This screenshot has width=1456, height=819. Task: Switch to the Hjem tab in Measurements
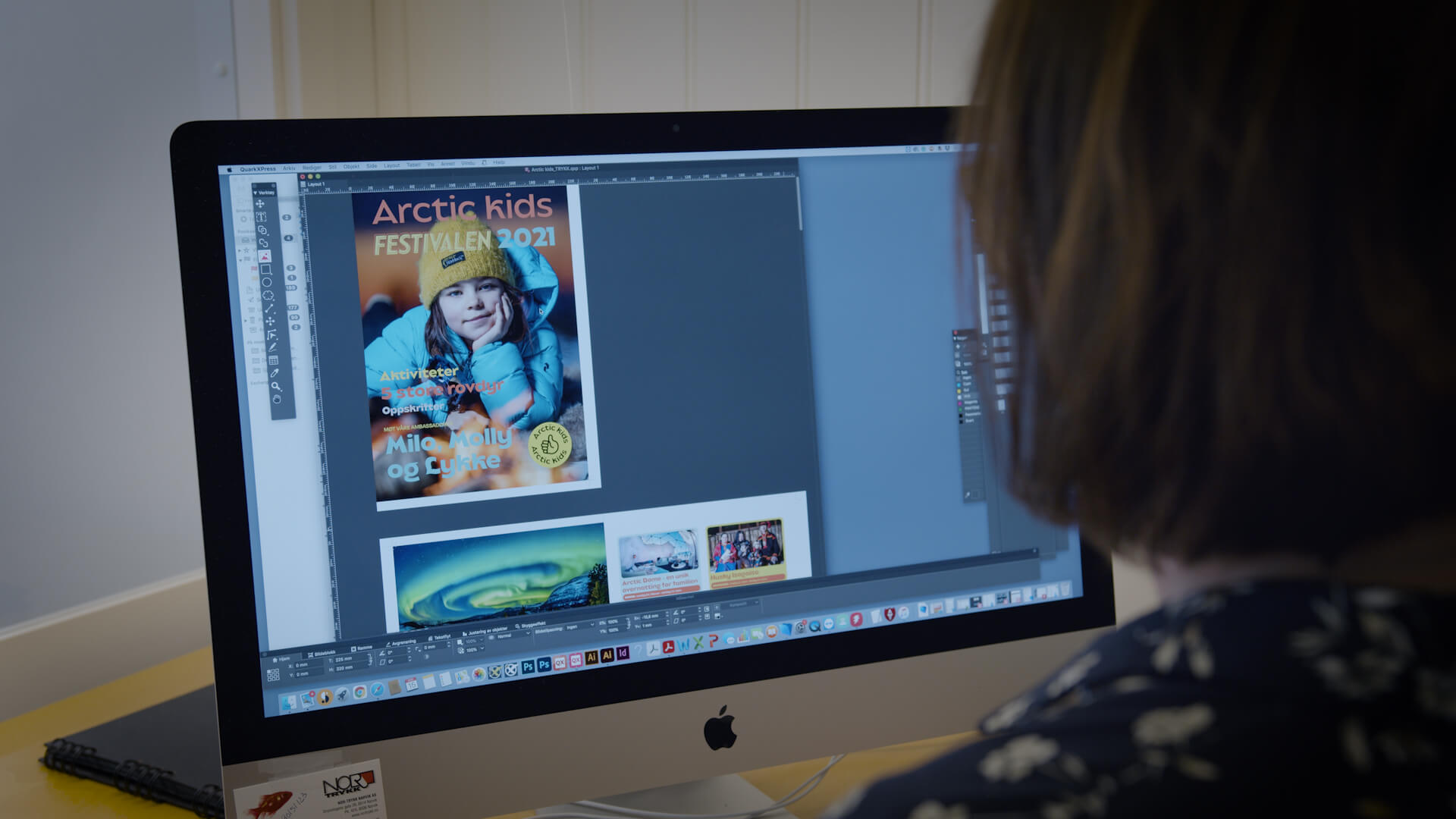[281, 660]
